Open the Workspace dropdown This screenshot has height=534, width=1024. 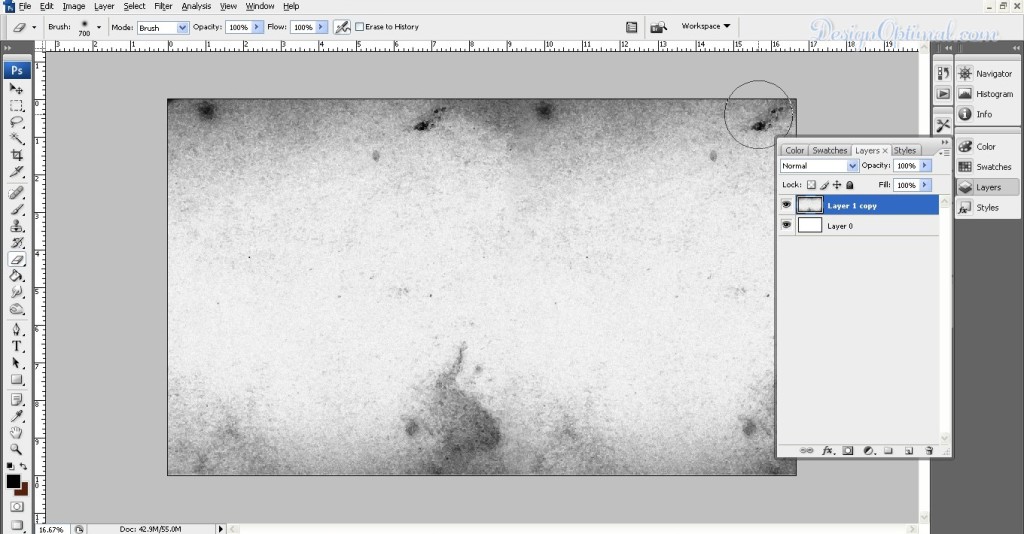pos(705,26)
